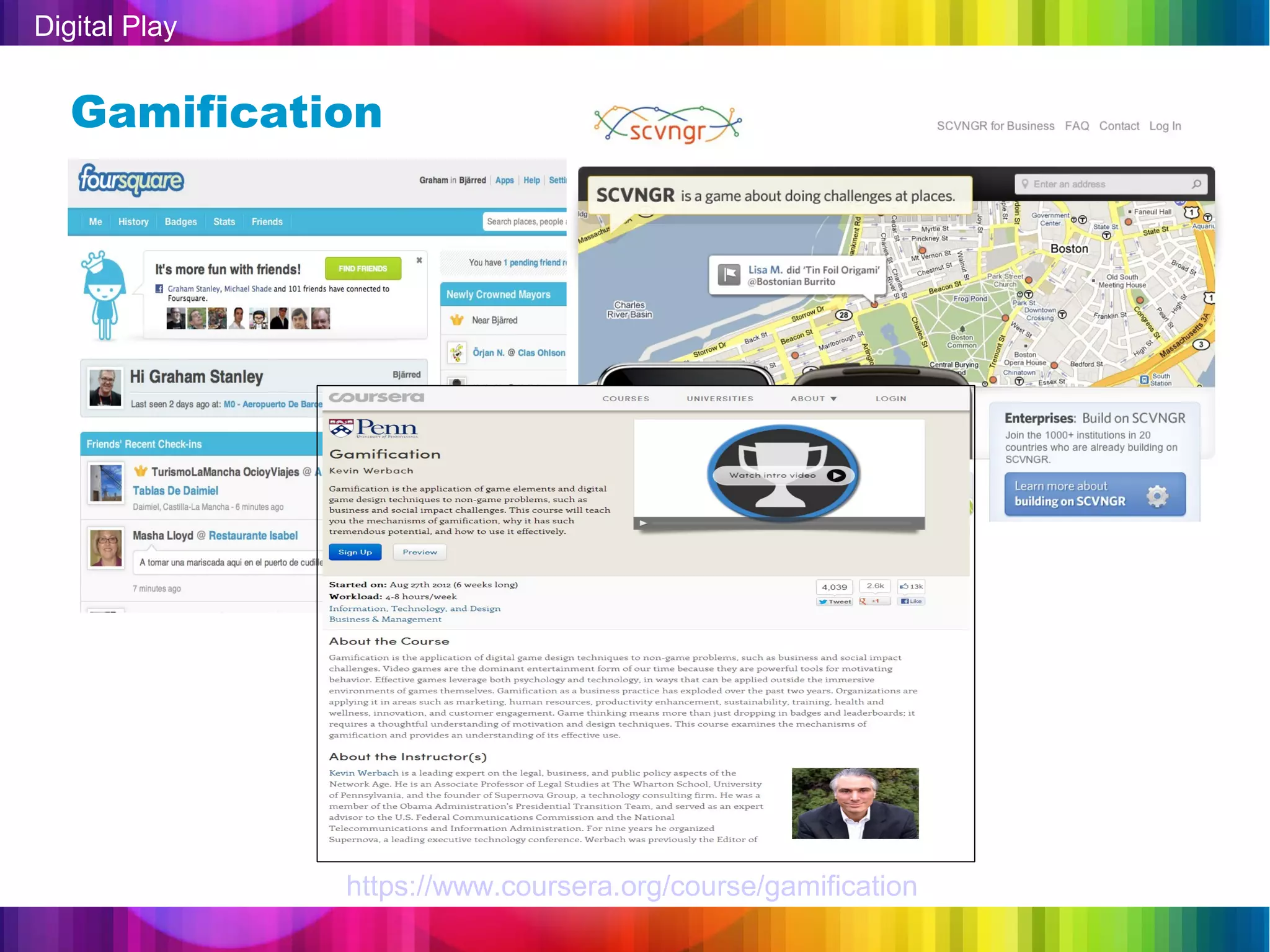
Task: Click the video progress bar
Action: click(x=781, y=523)
